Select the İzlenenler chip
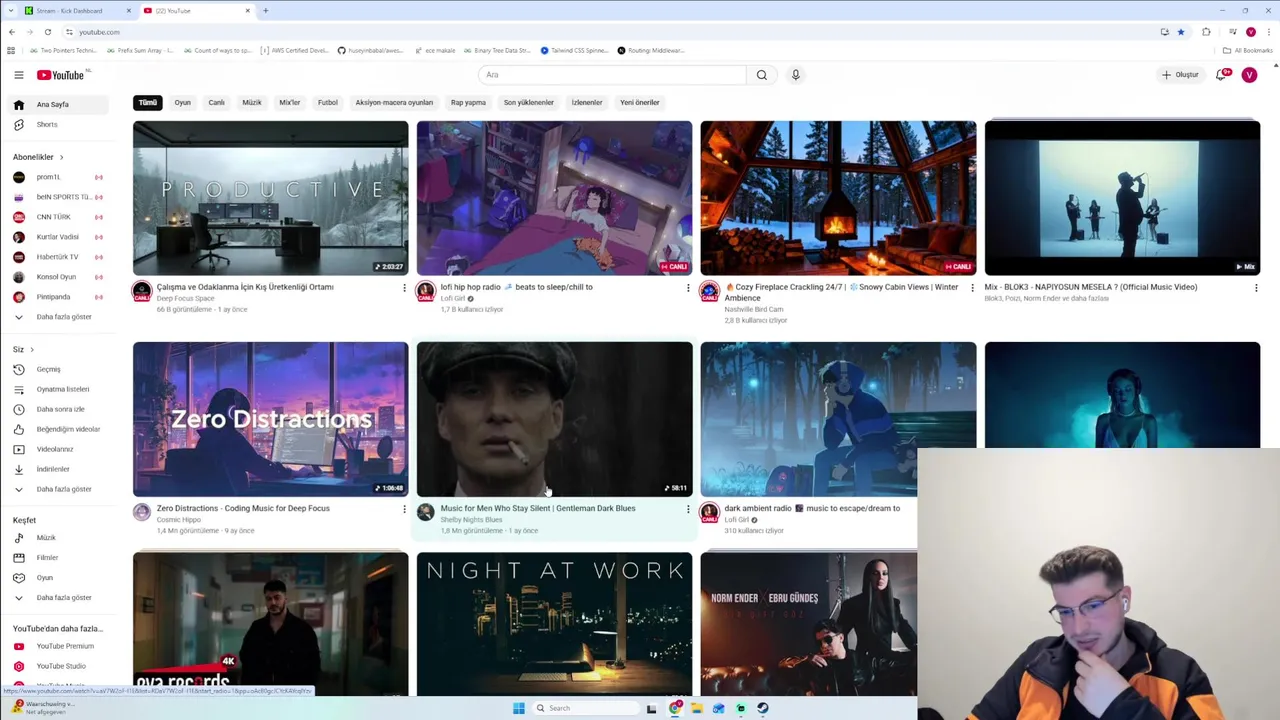 (587, 102)
